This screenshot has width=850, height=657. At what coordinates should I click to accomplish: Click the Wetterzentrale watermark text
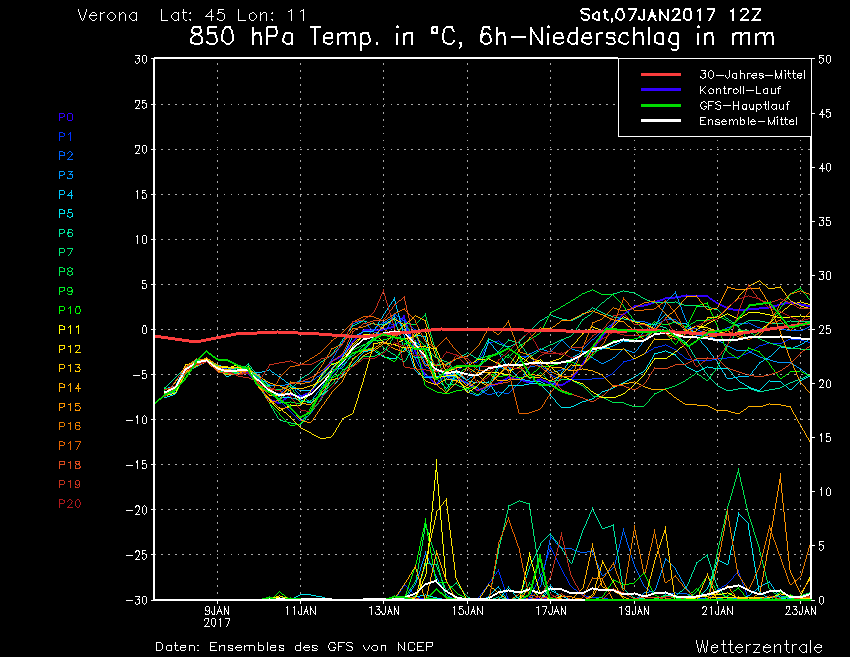click(759, 647)
